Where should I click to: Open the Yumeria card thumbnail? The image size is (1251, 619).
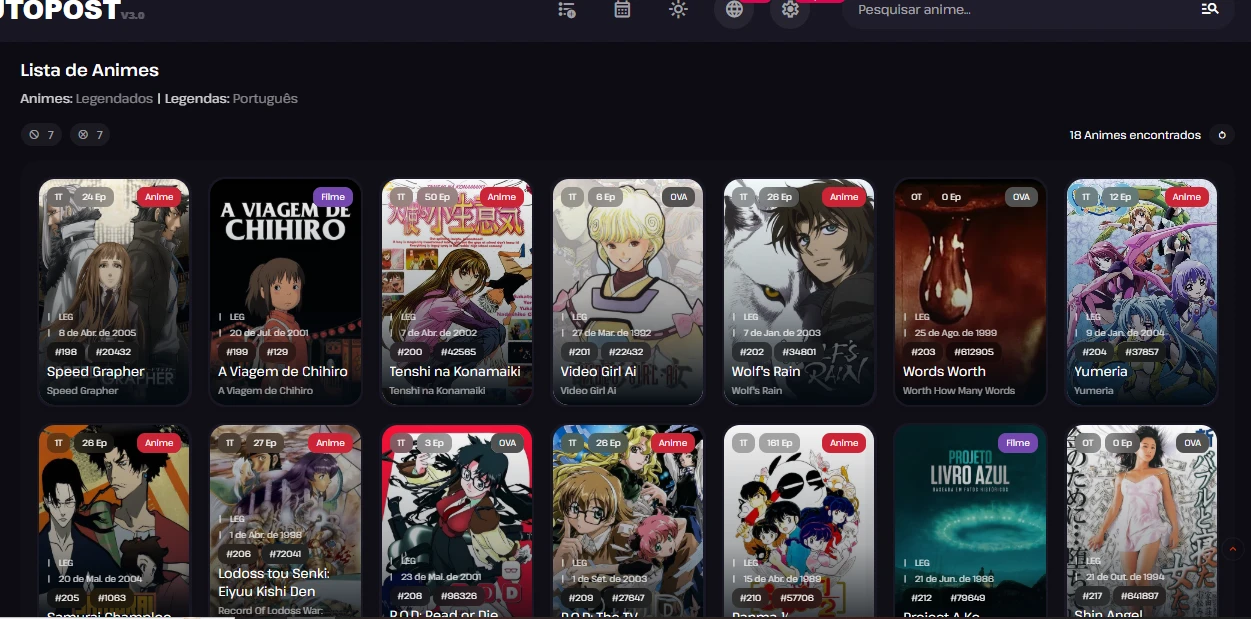tap(1142, 260)
